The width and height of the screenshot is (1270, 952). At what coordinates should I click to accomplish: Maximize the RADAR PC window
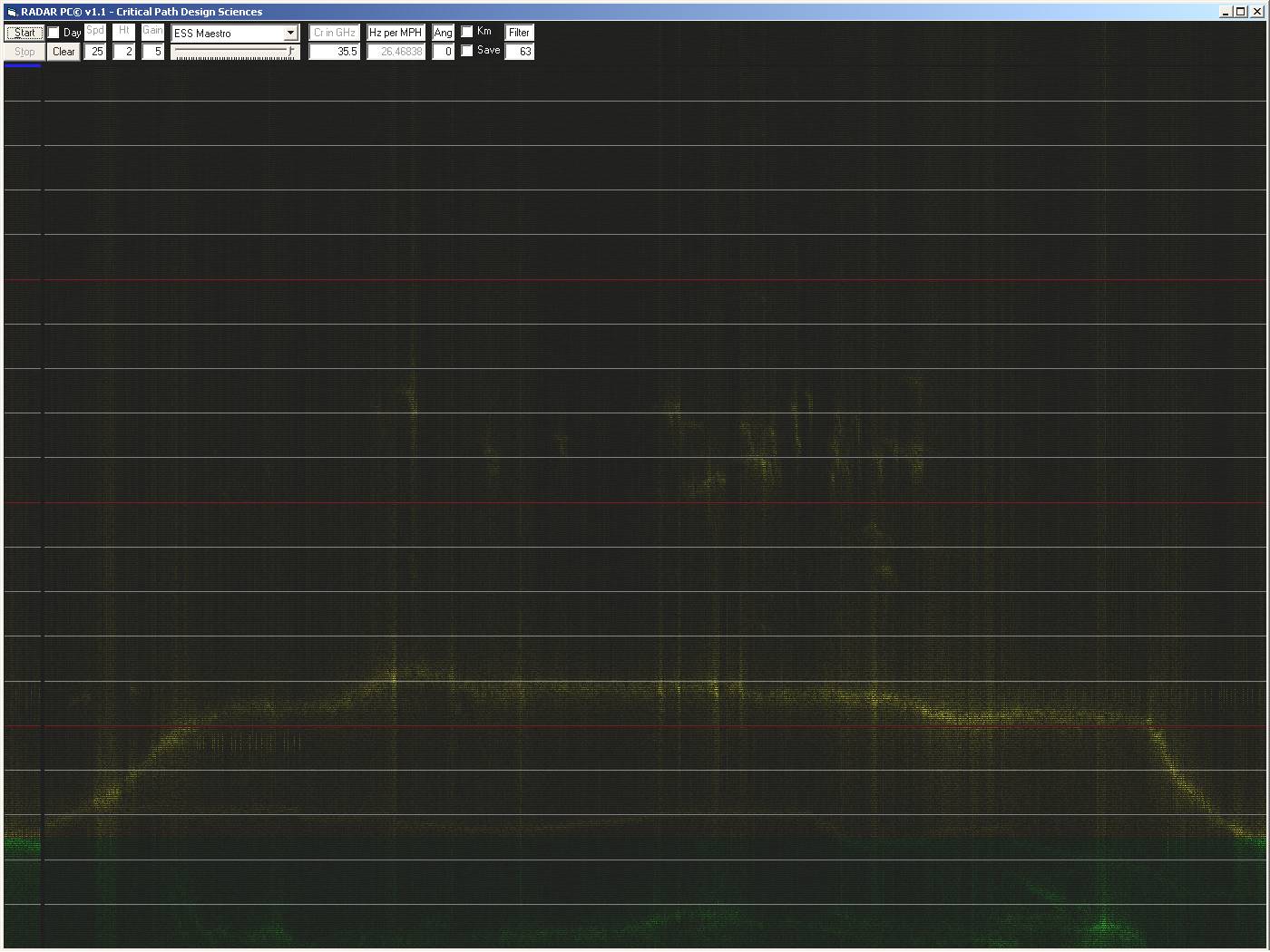pos(1240,12)
